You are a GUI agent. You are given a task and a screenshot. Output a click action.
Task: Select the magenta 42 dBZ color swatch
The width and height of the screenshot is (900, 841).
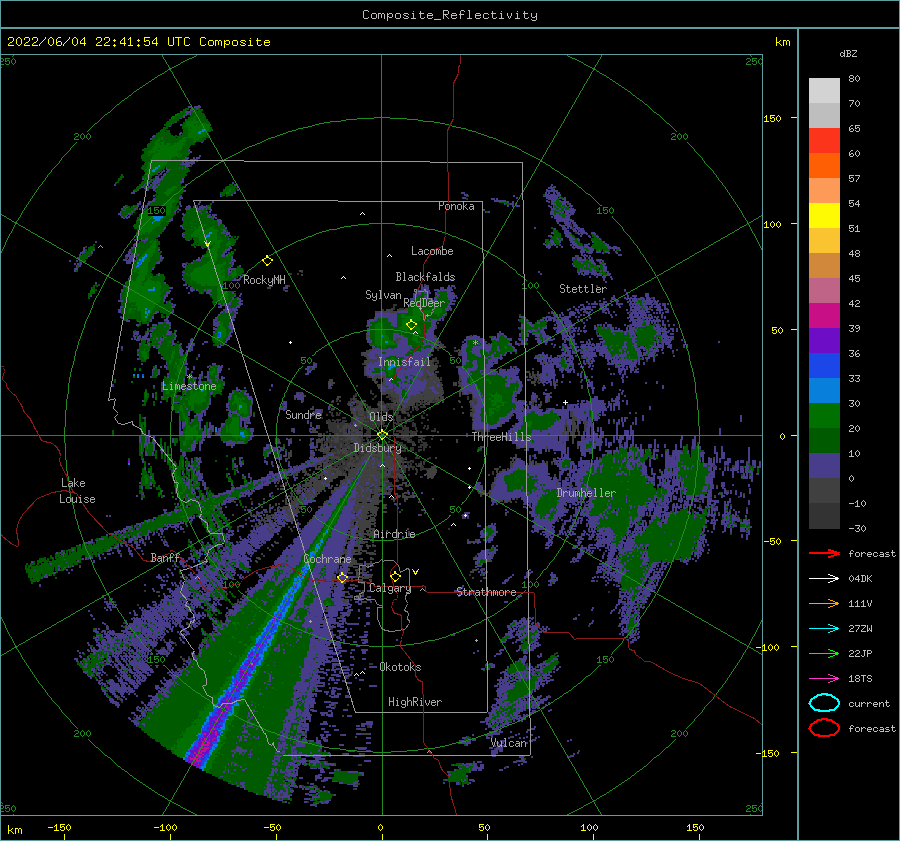click(x=824, y=315)
